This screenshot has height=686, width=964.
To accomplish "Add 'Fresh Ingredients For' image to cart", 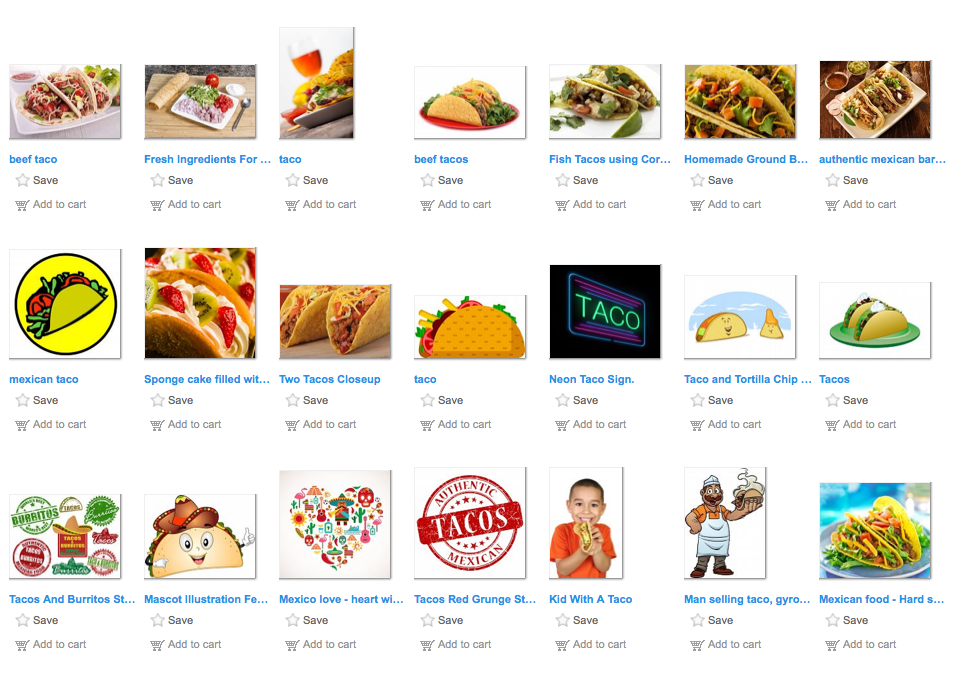I will tap(186, 205).
